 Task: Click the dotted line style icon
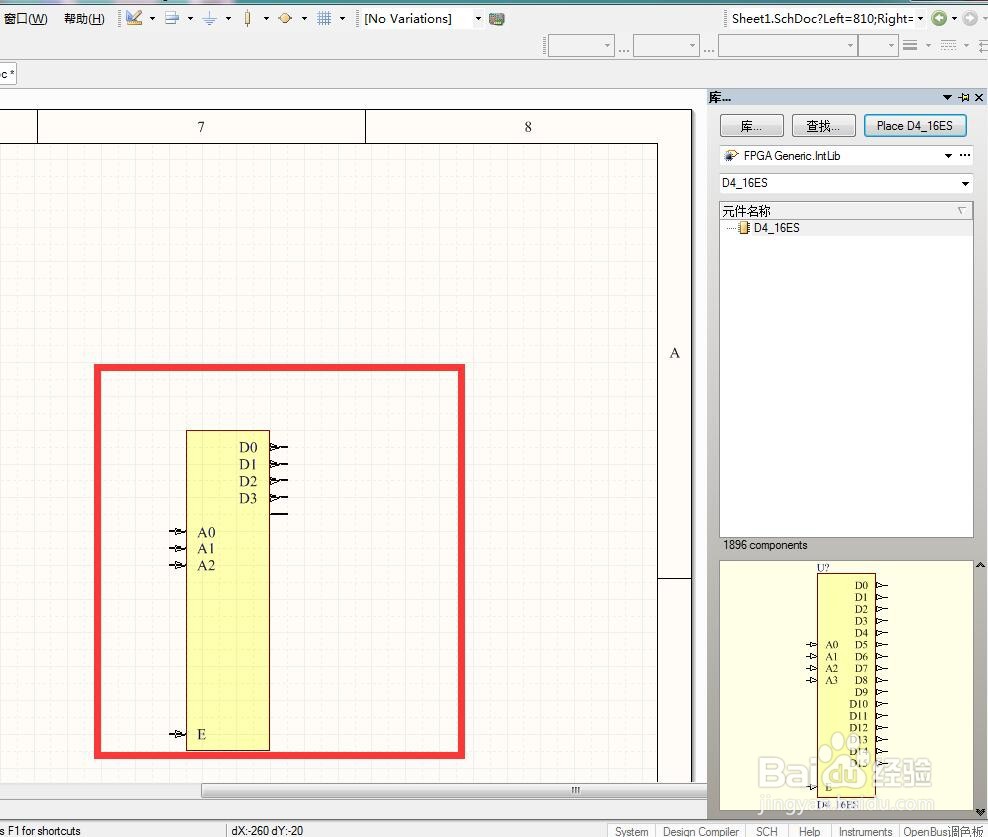coord(948,45)
